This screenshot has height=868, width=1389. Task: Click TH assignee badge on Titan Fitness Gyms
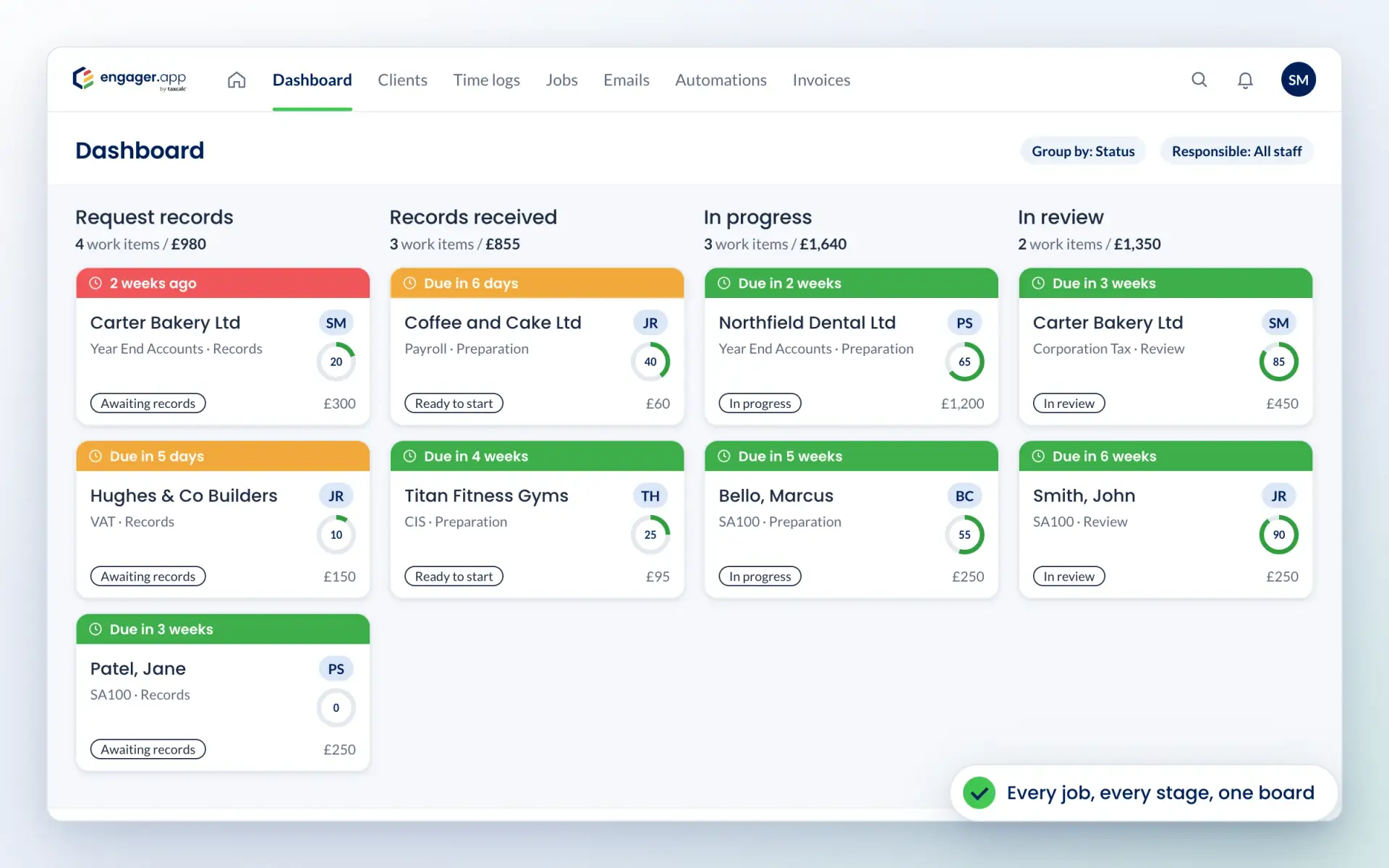pyautogui.click(x=650, y=496)
